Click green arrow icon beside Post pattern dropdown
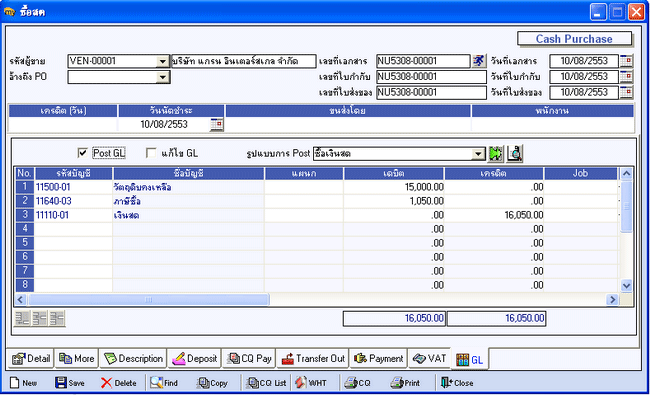Screen dimensions: 650x395 pos(496,153)
